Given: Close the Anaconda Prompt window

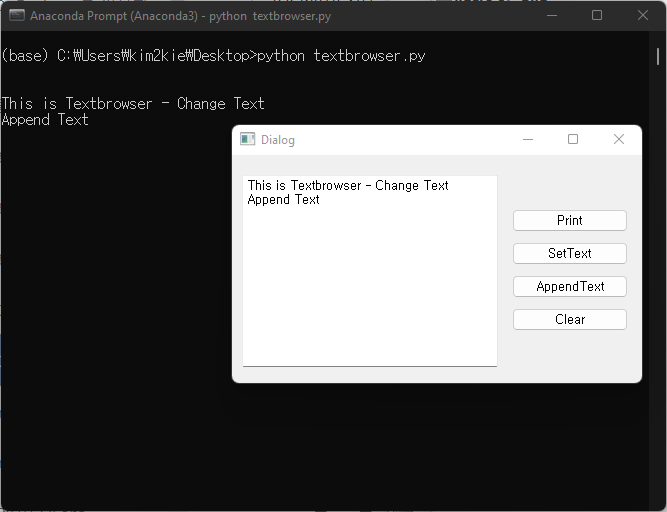Looking at the screenshot, I should tap(643, 16).
